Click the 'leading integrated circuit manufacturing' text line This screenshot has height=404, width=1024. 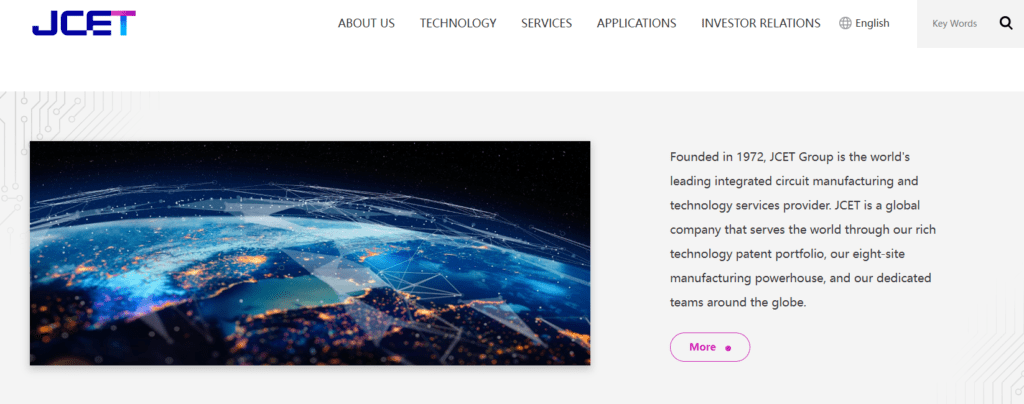pos(793,181)
